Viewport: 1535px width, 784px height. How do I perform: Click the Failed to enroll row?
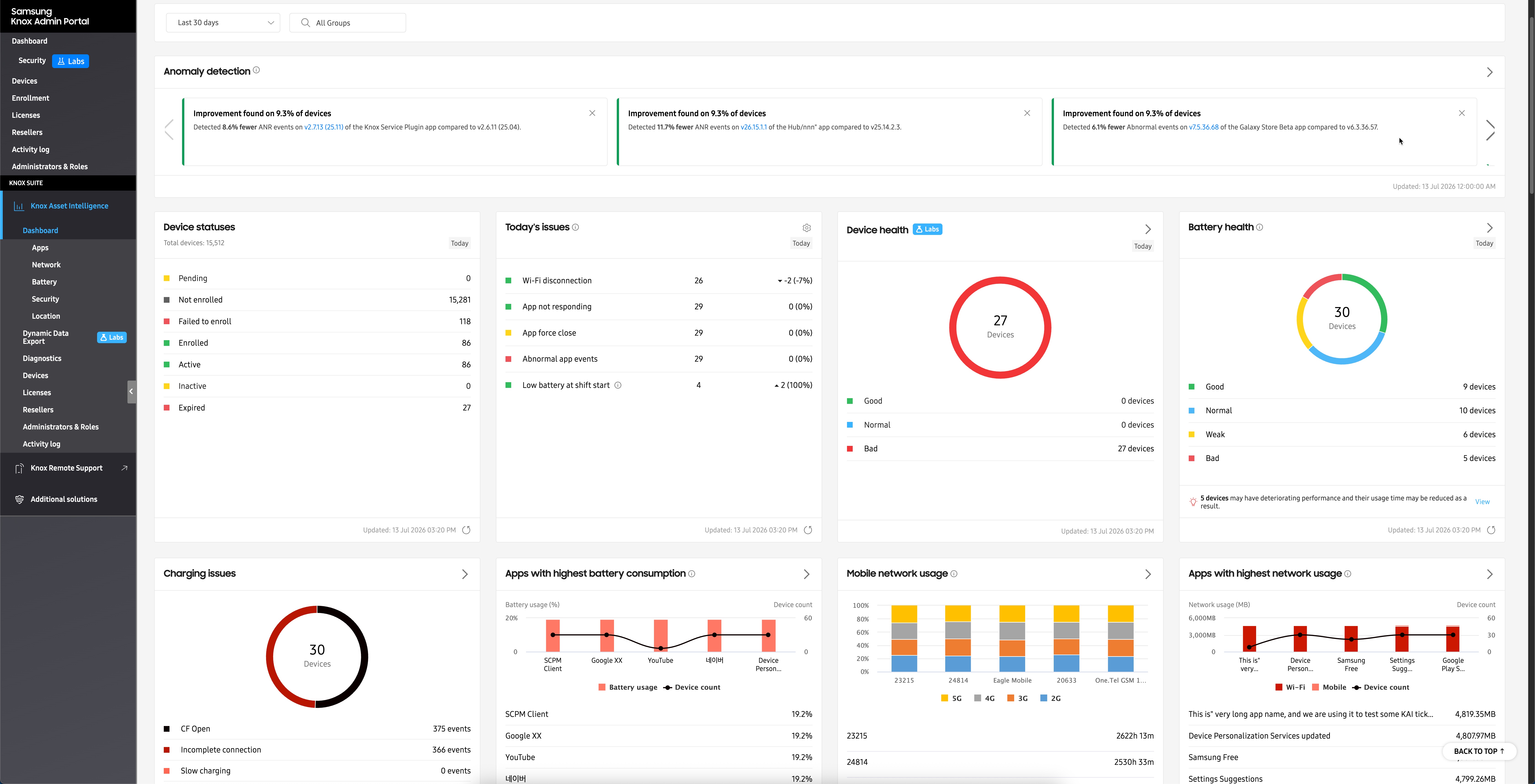point(317,322)
